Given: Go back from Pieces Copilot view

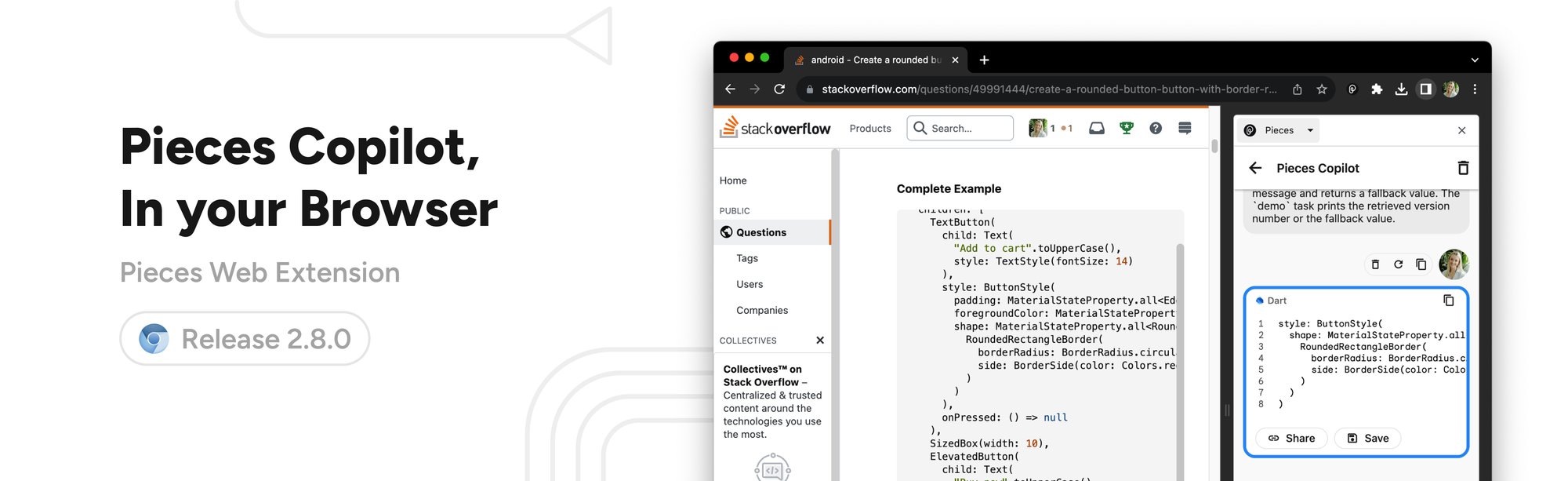Looking at the screenshot, I should [1255, 168].
